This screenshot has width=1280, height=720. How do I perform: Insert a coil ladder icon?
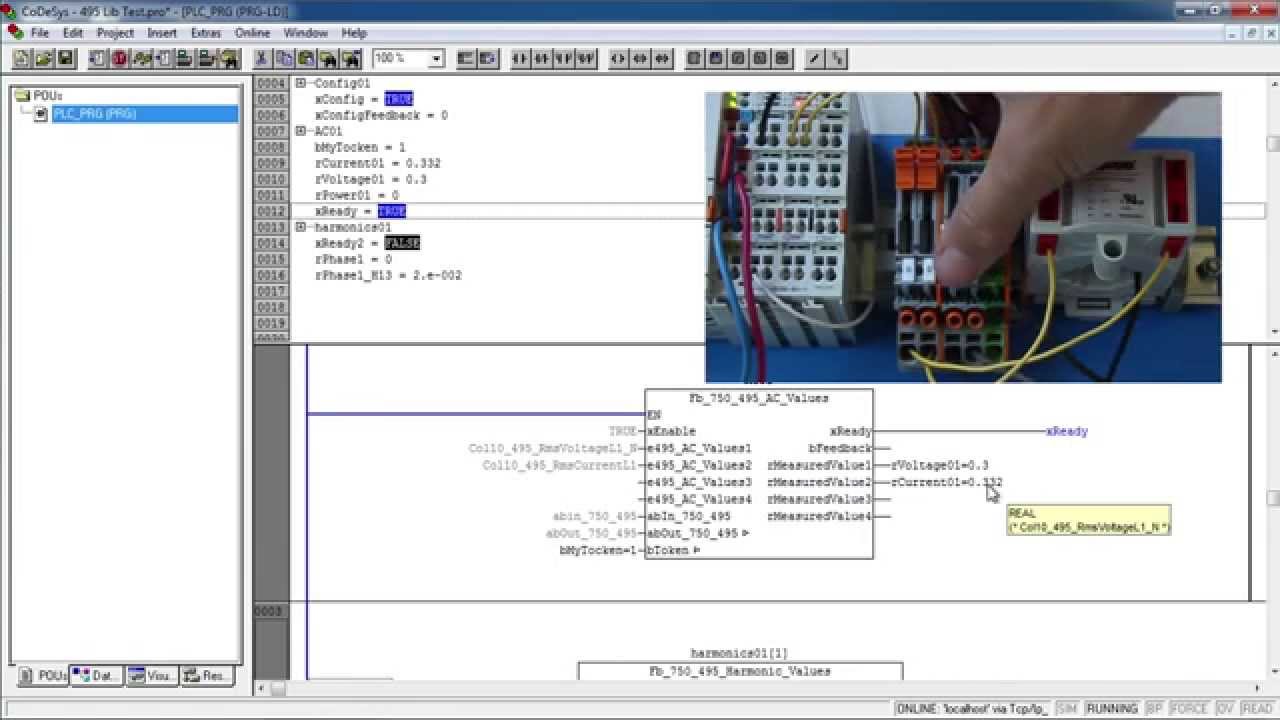pos(618,59)
